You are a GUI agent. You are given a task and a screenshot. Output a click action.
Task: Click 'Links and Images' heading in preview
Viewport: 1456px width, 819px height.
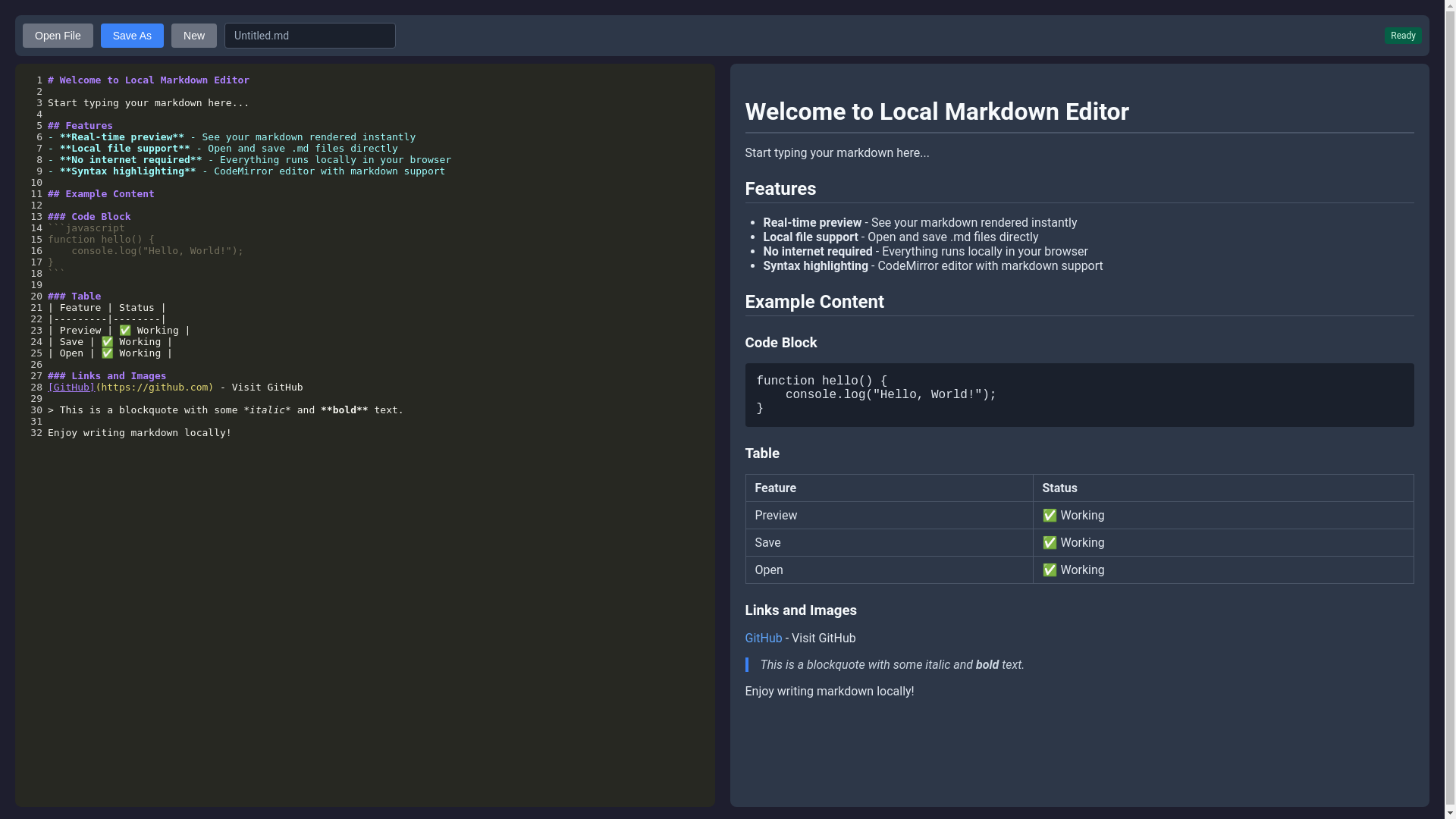click(801, 610)
